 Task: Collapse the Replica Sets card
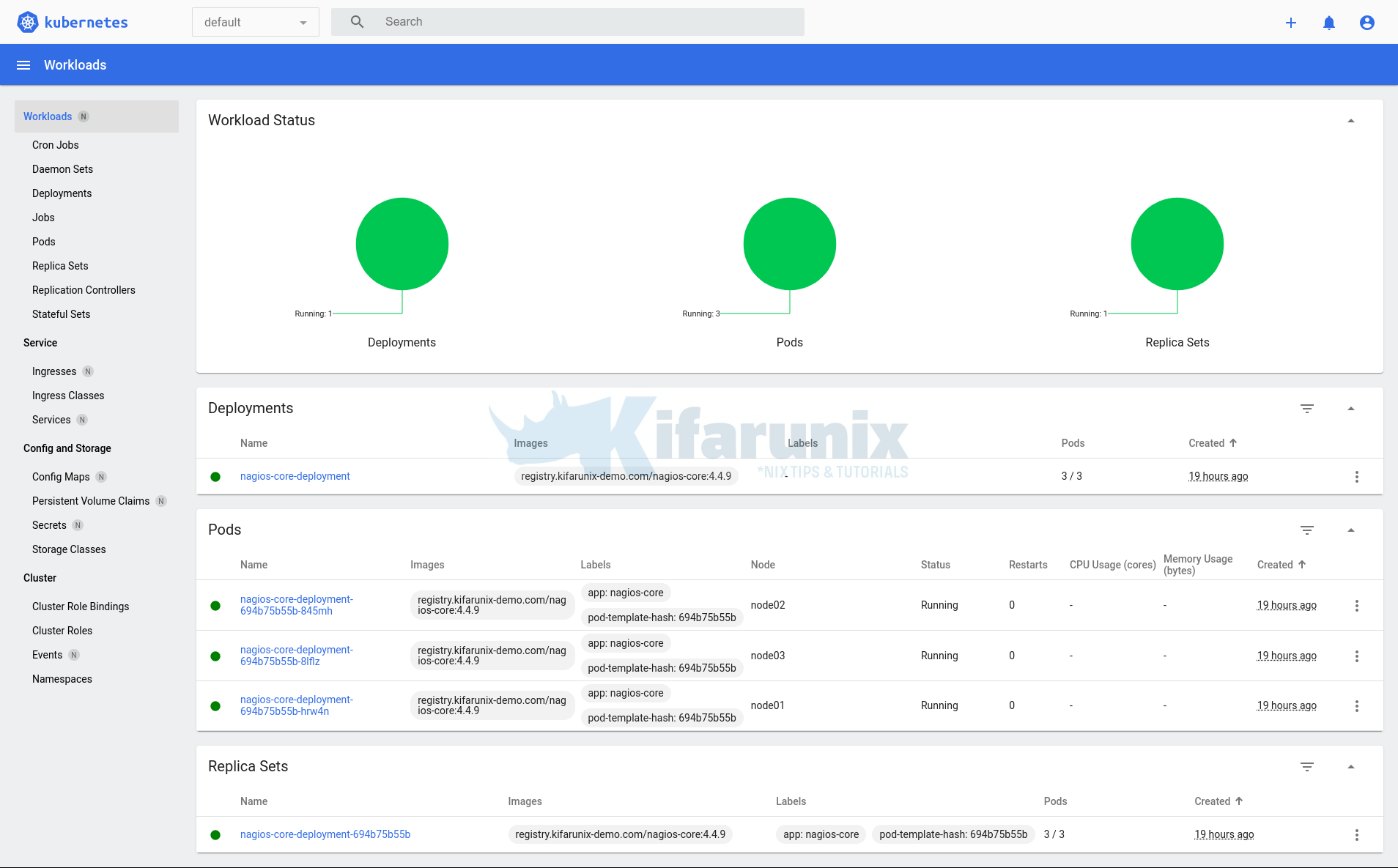pos(1351,767)
